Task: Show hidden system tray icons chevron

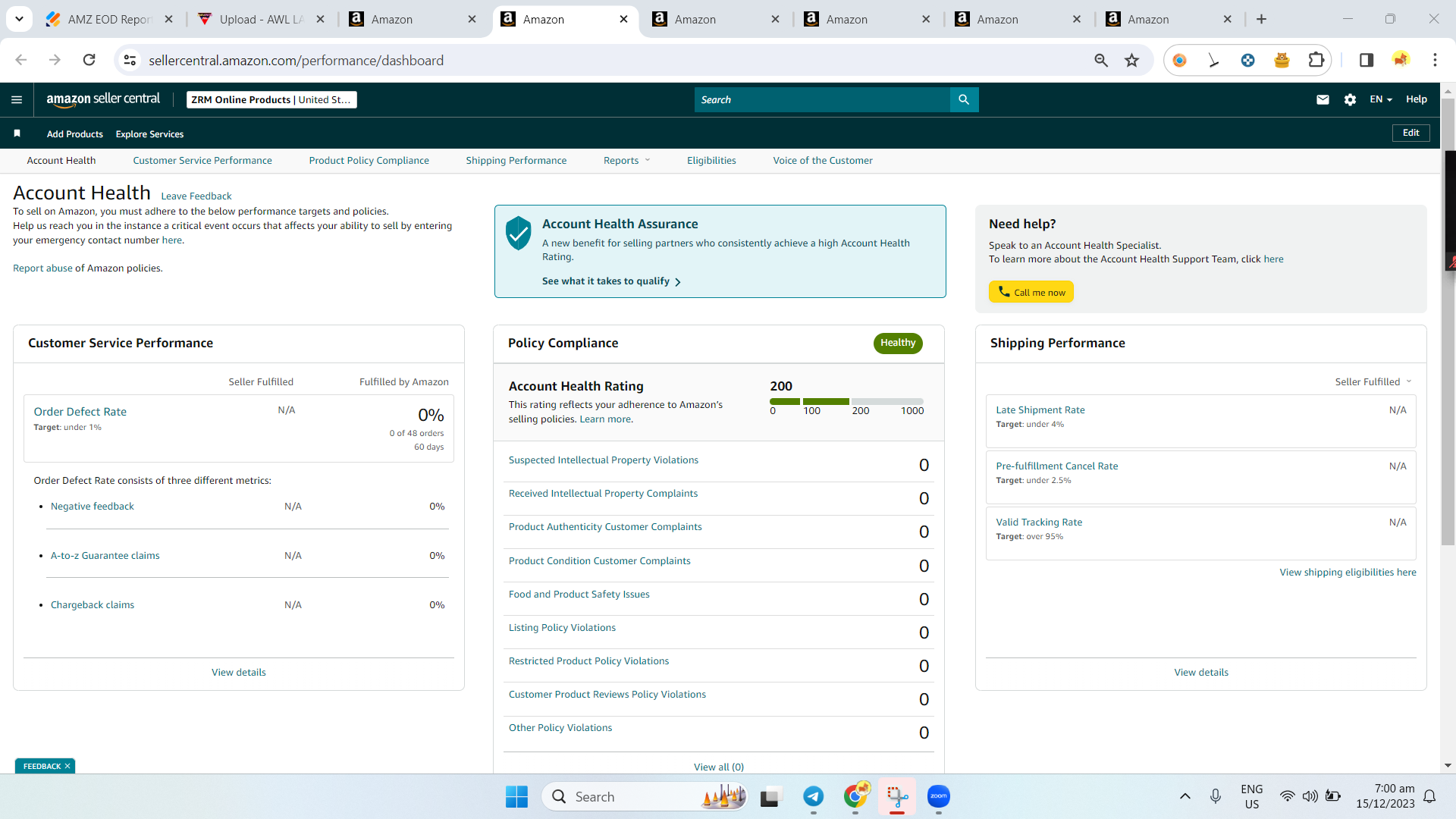Action: 1185,796
